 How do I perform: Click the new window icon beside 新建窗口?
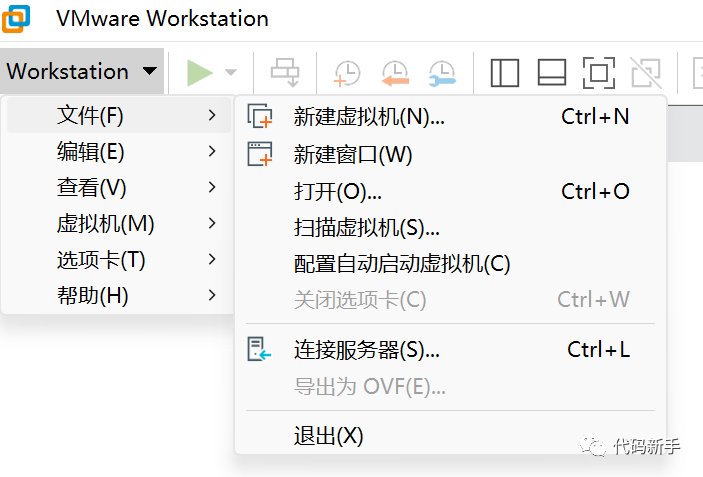[x=260, y=154]
